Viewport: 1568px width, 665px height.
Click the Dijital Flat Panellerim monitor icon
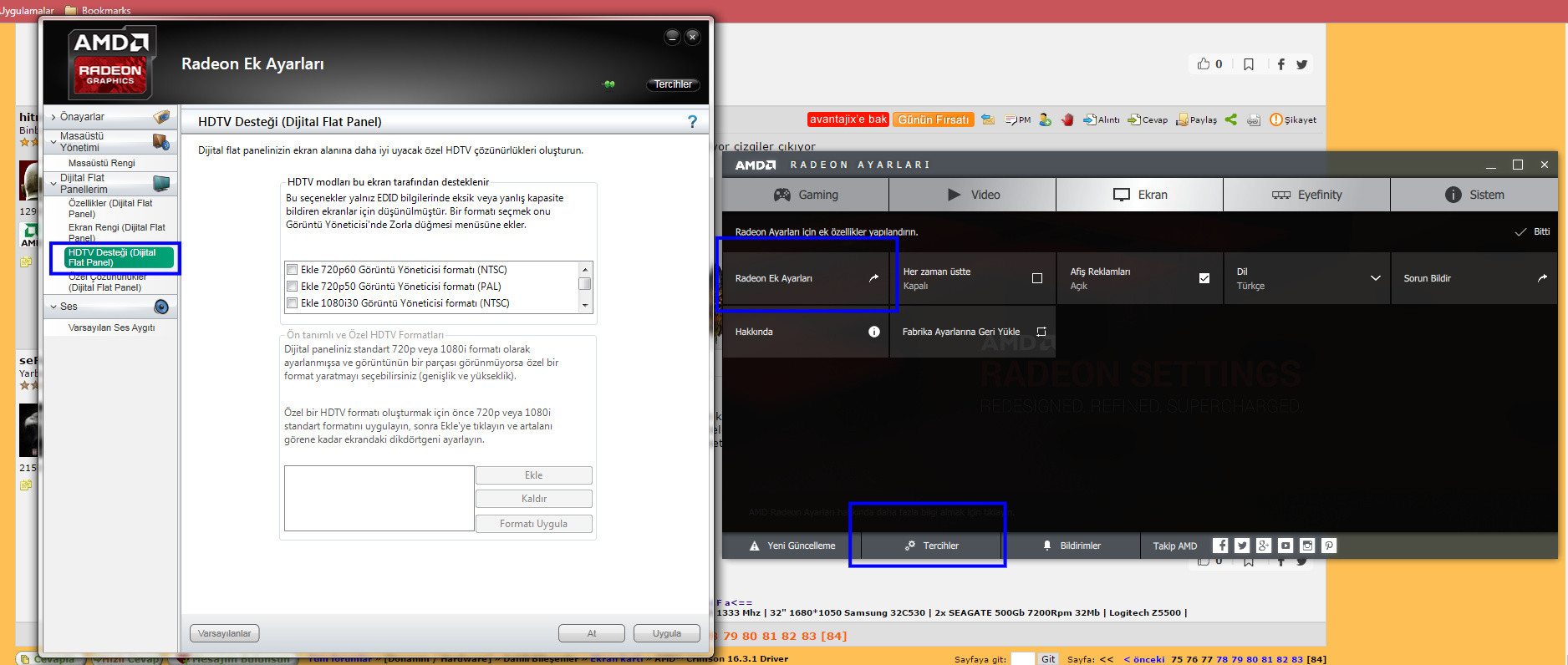point(161,183)
